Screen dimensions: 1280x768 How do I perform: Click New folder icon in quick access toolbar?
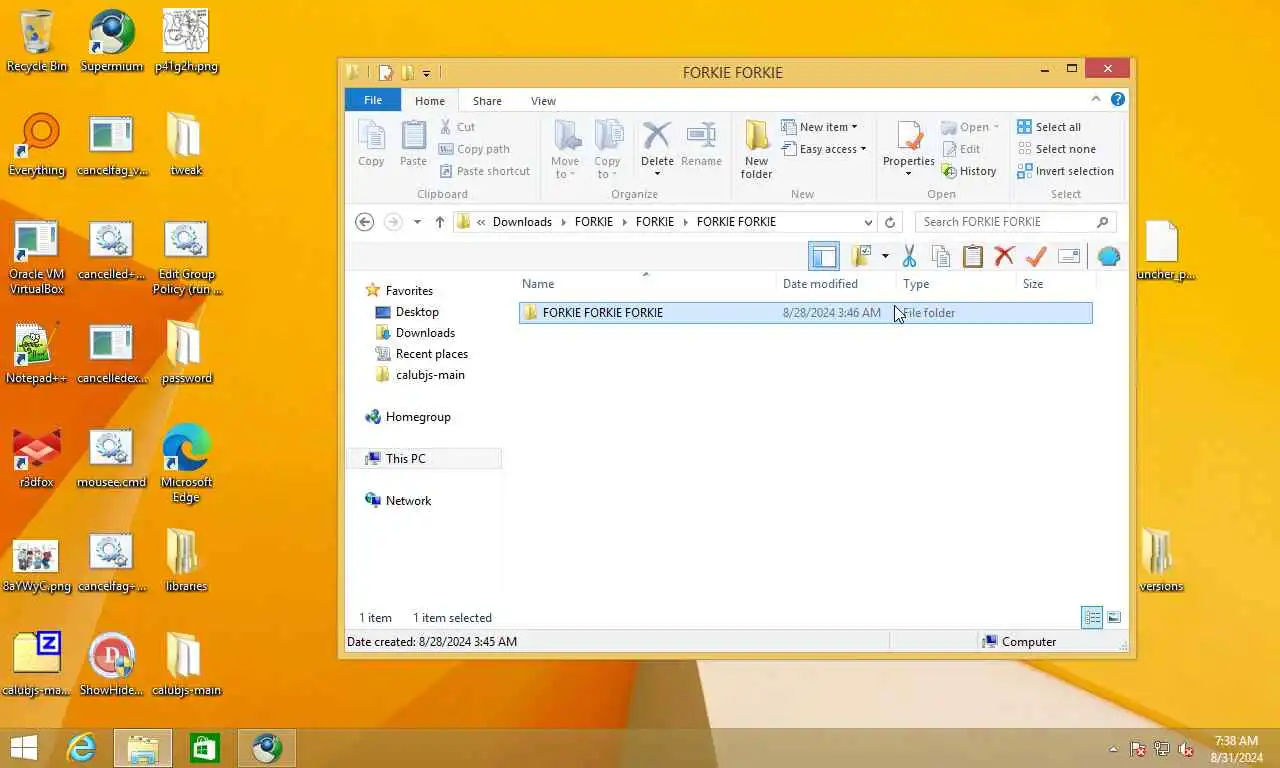[x=407, y=72]
